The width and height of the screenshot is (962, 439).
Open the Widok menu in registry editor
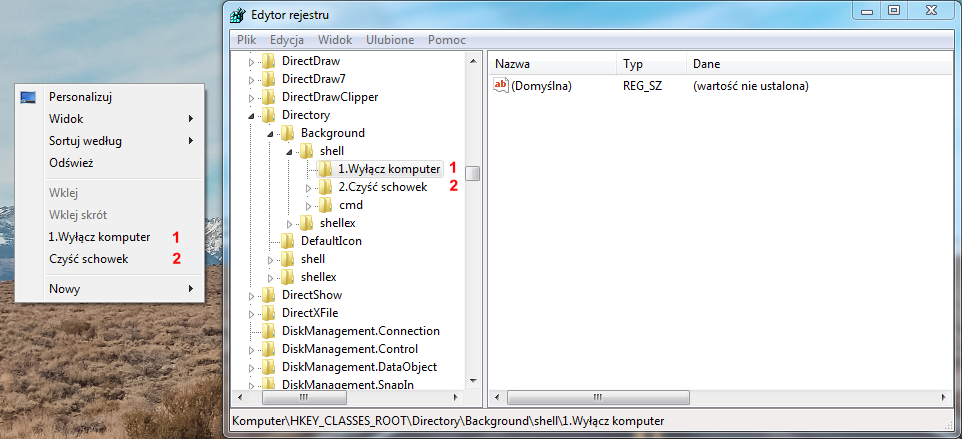click(335, 40)
